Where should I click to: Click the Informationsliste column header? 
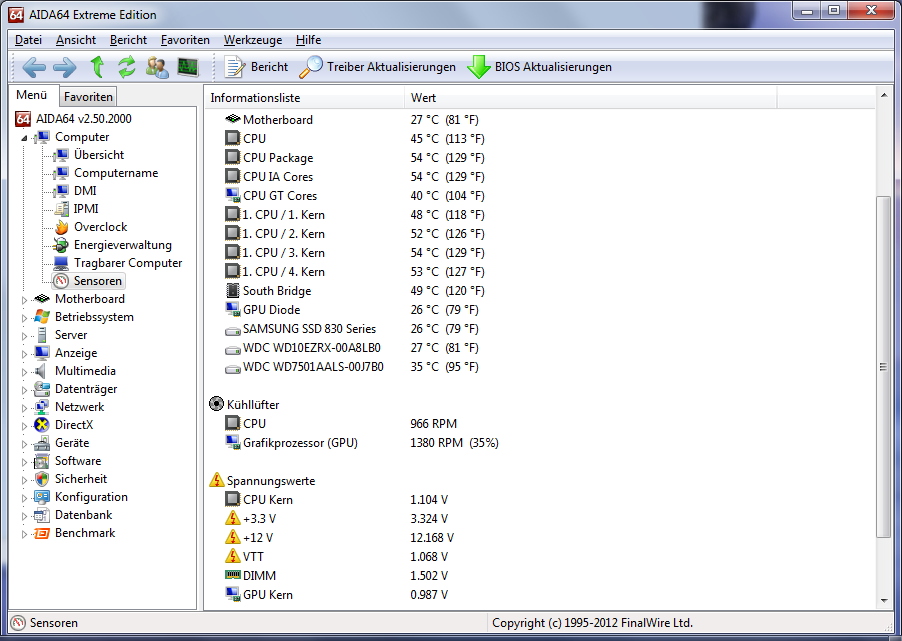click(304, 98)
